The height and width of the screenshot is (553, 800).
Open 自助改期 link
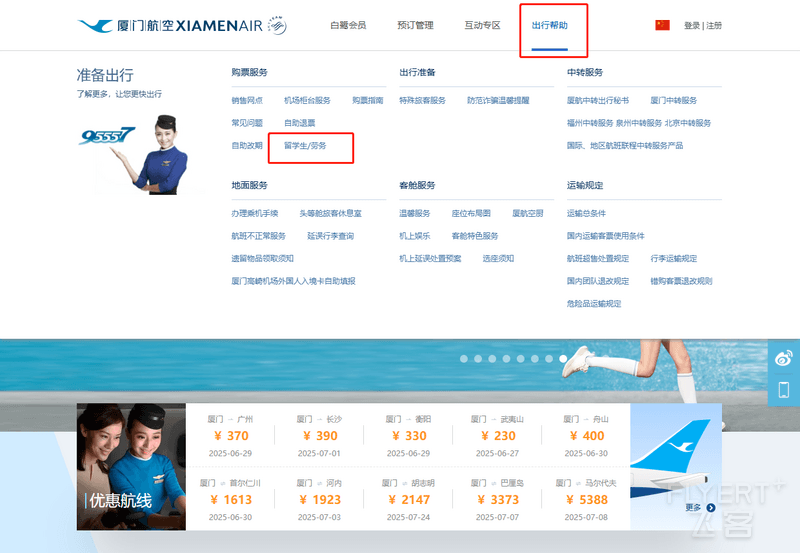[247, 145]
